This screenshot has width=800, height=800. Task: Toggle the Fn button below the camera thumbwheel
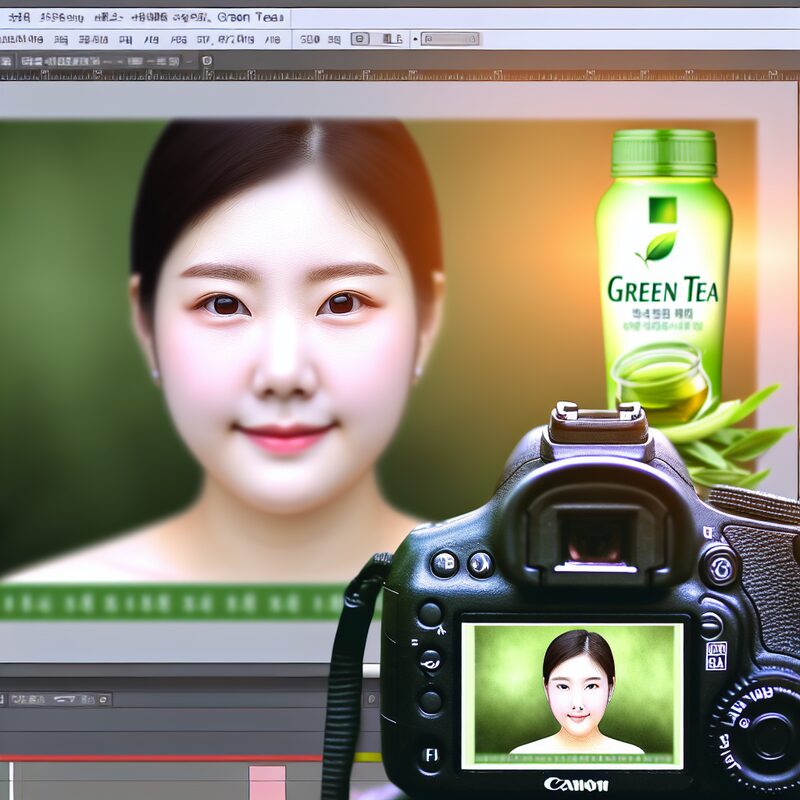pos(430,757)
